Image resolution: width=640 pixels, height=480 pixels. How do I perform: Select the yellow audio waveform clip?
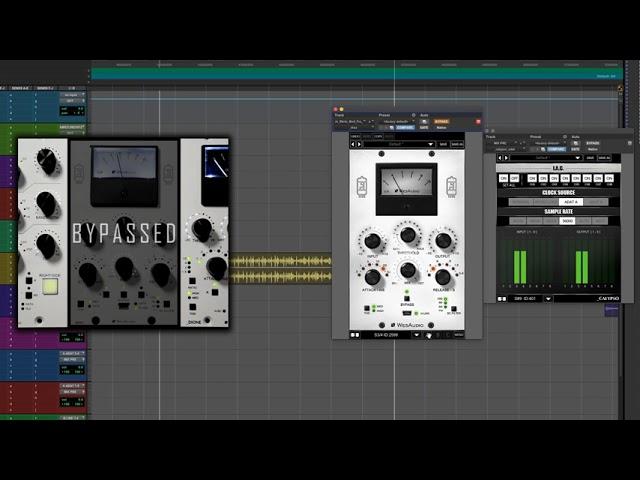[280, 269]
